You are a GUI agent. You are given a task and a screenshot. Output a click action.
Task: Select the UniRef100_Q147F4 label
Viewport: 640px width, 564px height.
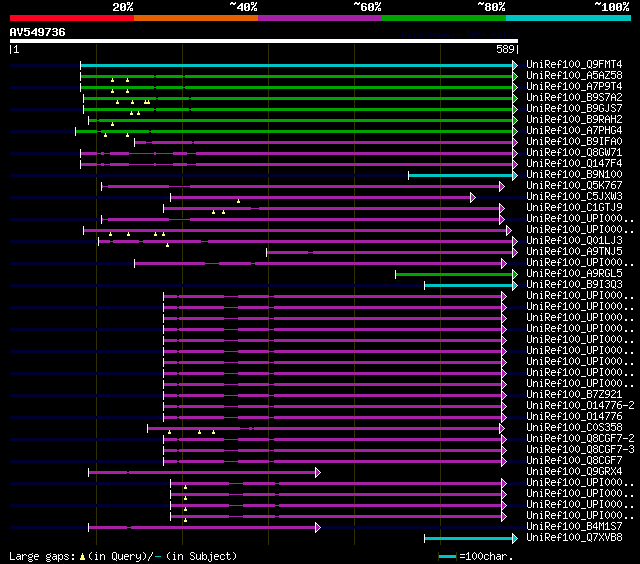[x=574, y=164]
